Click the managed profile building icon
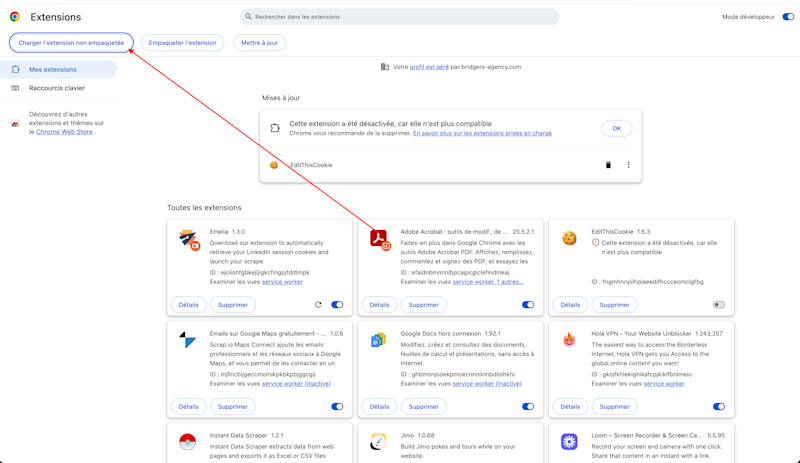800x463 pixels. [x=385, y=67]
